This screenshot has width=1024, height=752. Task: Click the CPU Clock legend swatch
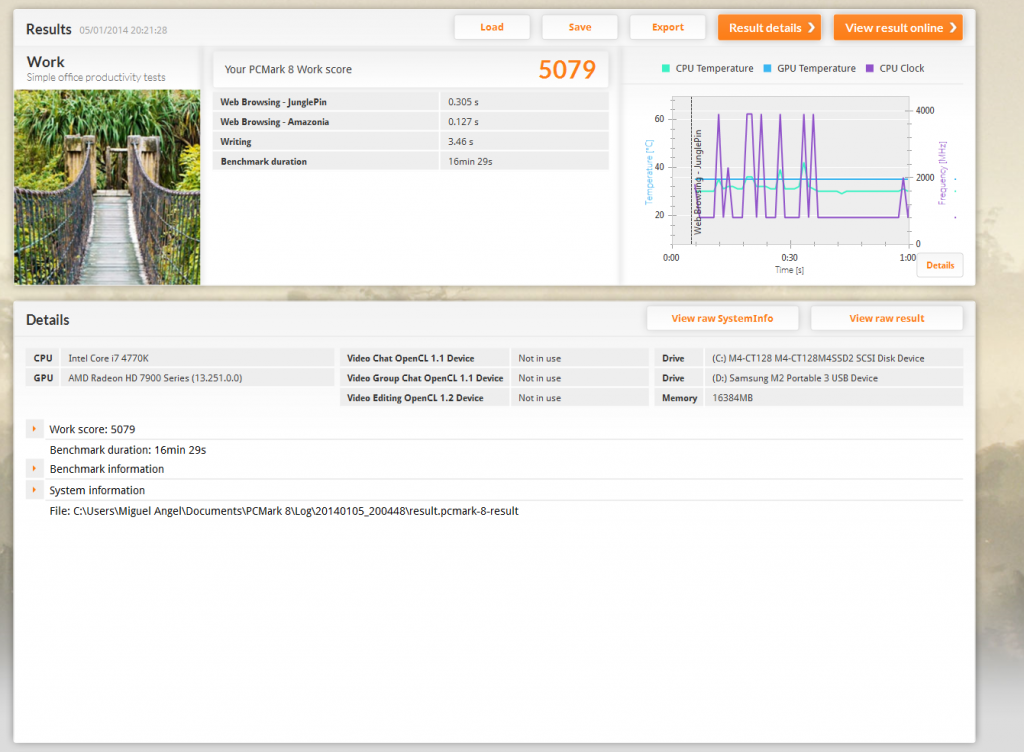pyautogui.click(x=869, y=69)
